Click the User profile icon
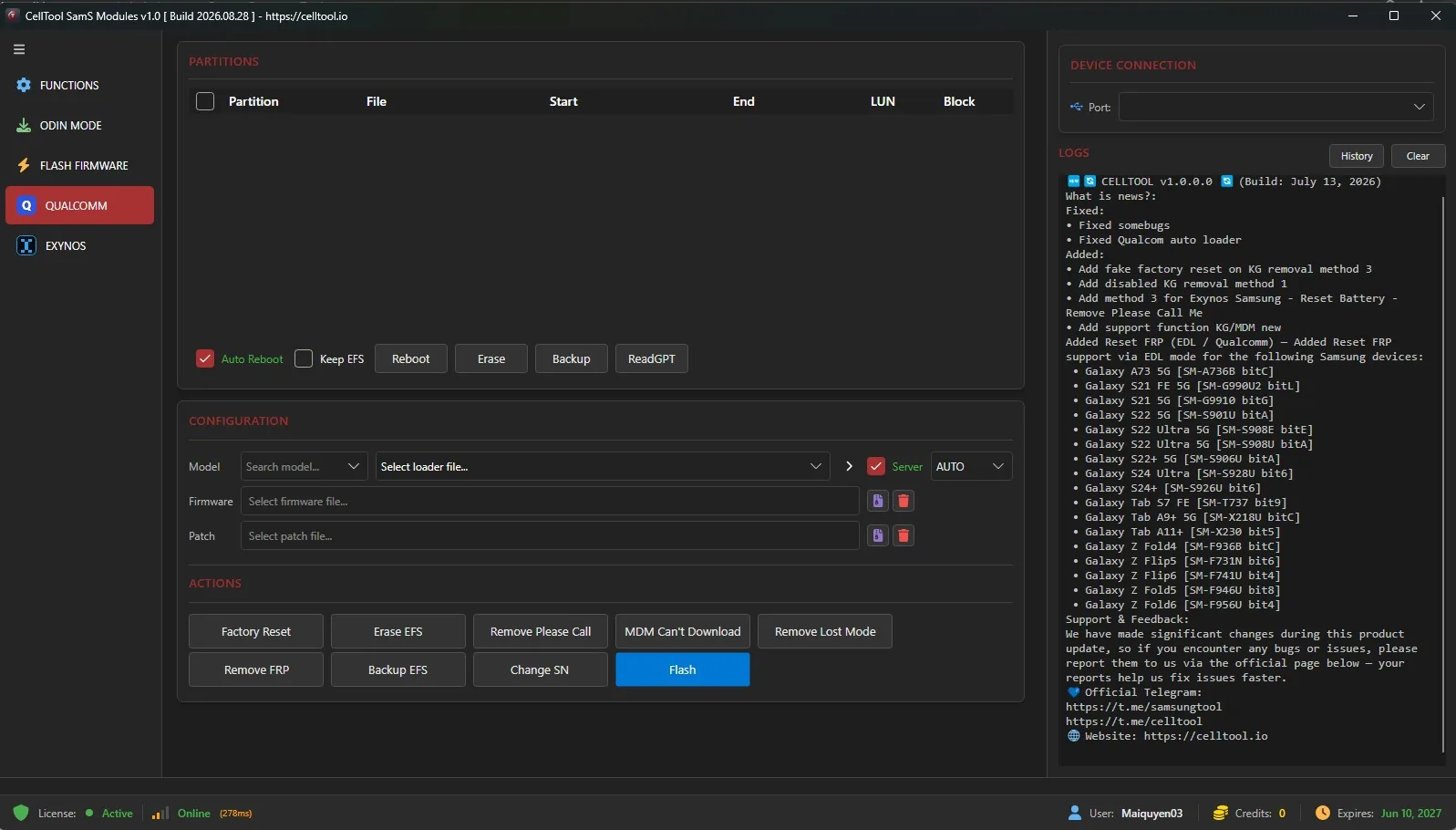 point(1075,813)
